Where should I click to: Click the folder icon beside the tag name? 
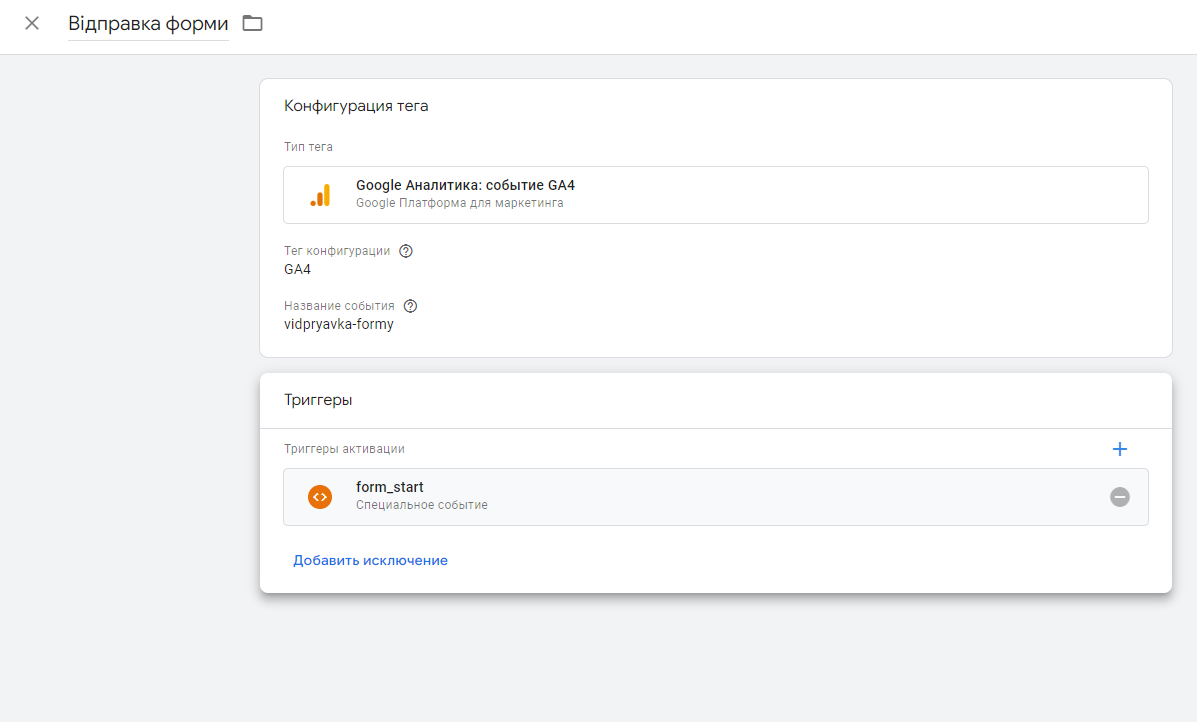coord(253,23)
